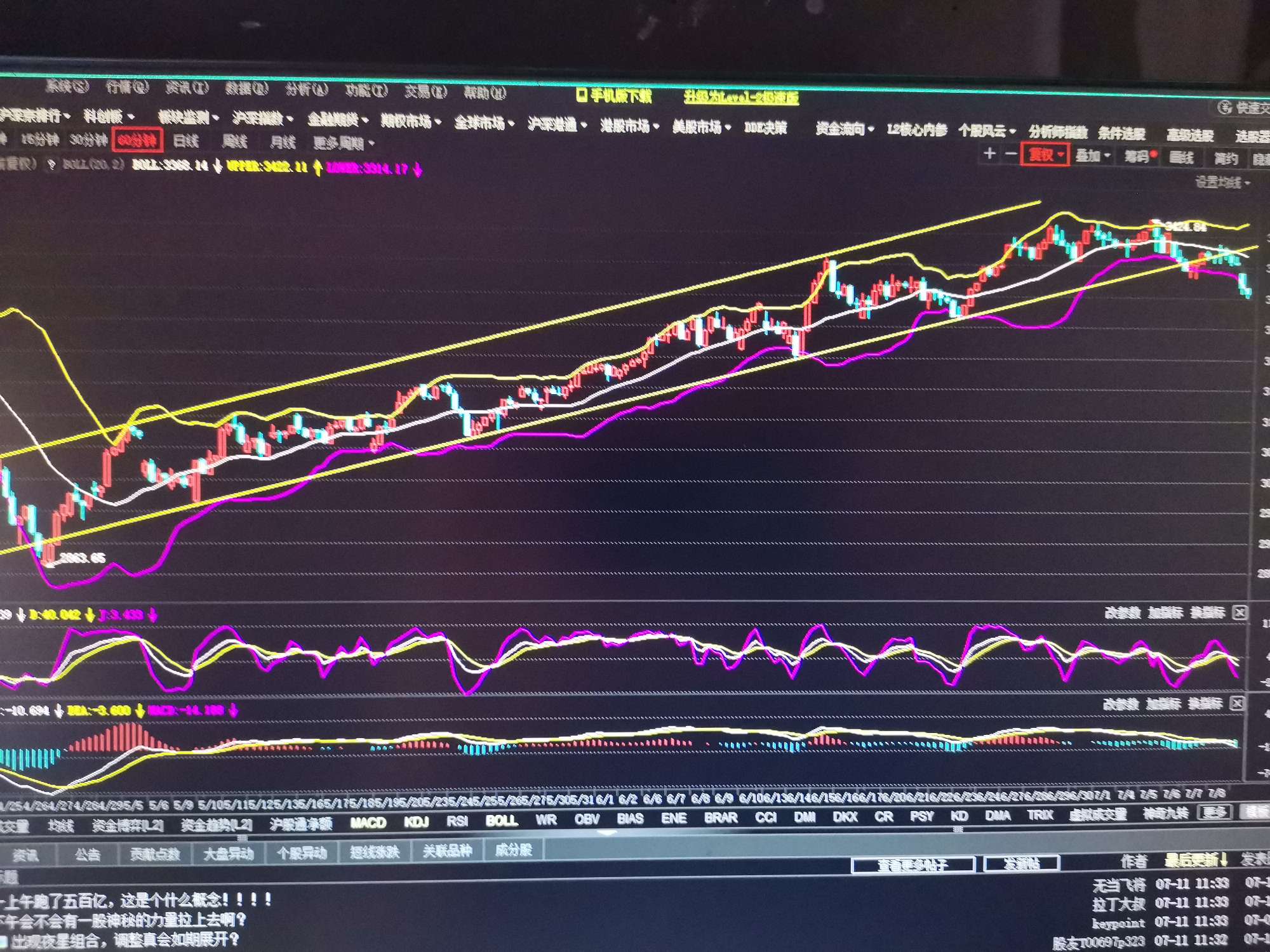Select the 60分钟 period tab
Viewport: 1270px width, 952px height.
click(x=138, y=140)
